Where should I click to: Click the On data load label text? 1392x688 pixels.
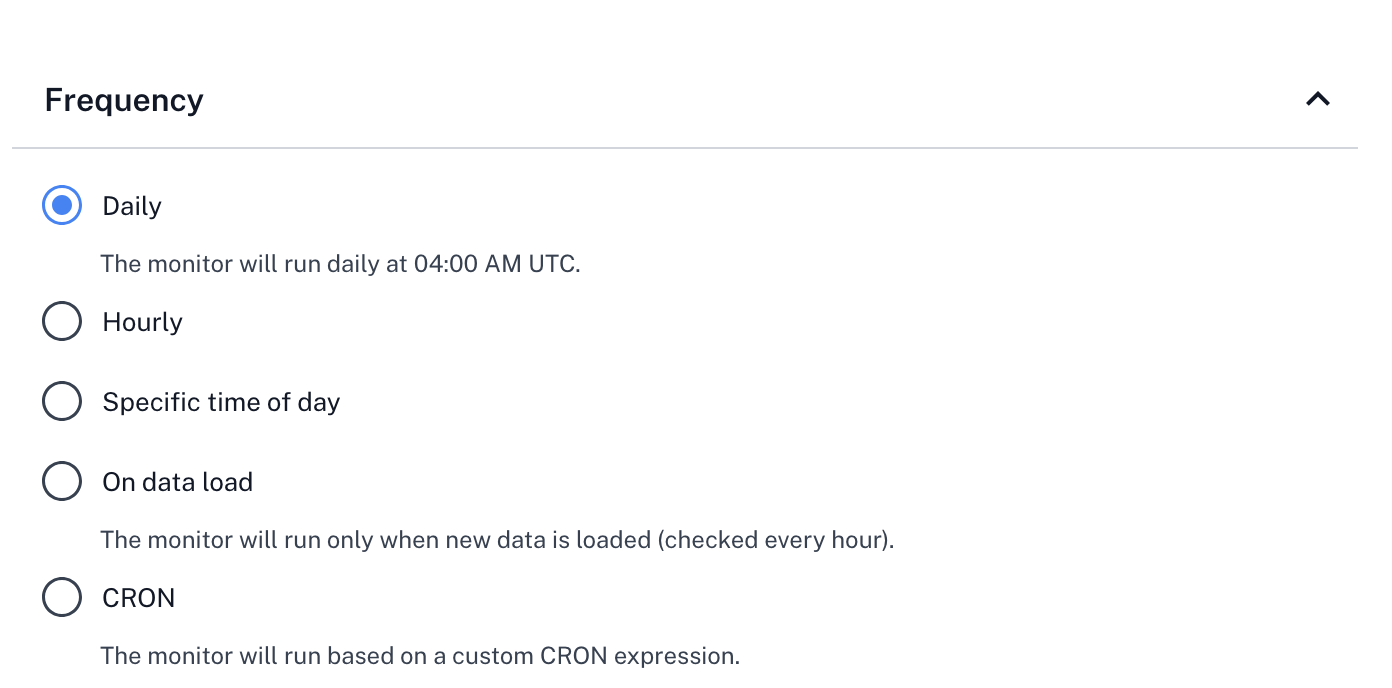(x=178, y=482)
